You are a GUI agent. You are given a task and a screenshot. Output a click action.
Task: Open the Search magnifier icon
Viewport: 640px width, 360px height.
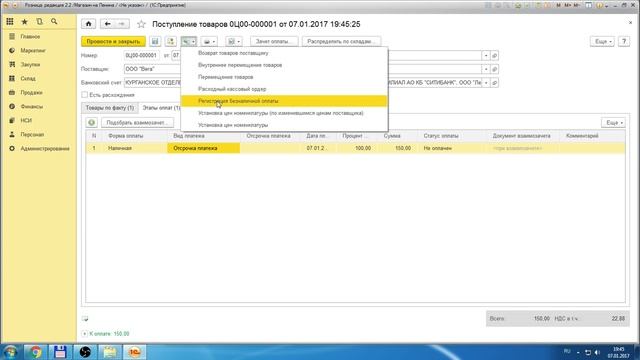click(54, 22)
